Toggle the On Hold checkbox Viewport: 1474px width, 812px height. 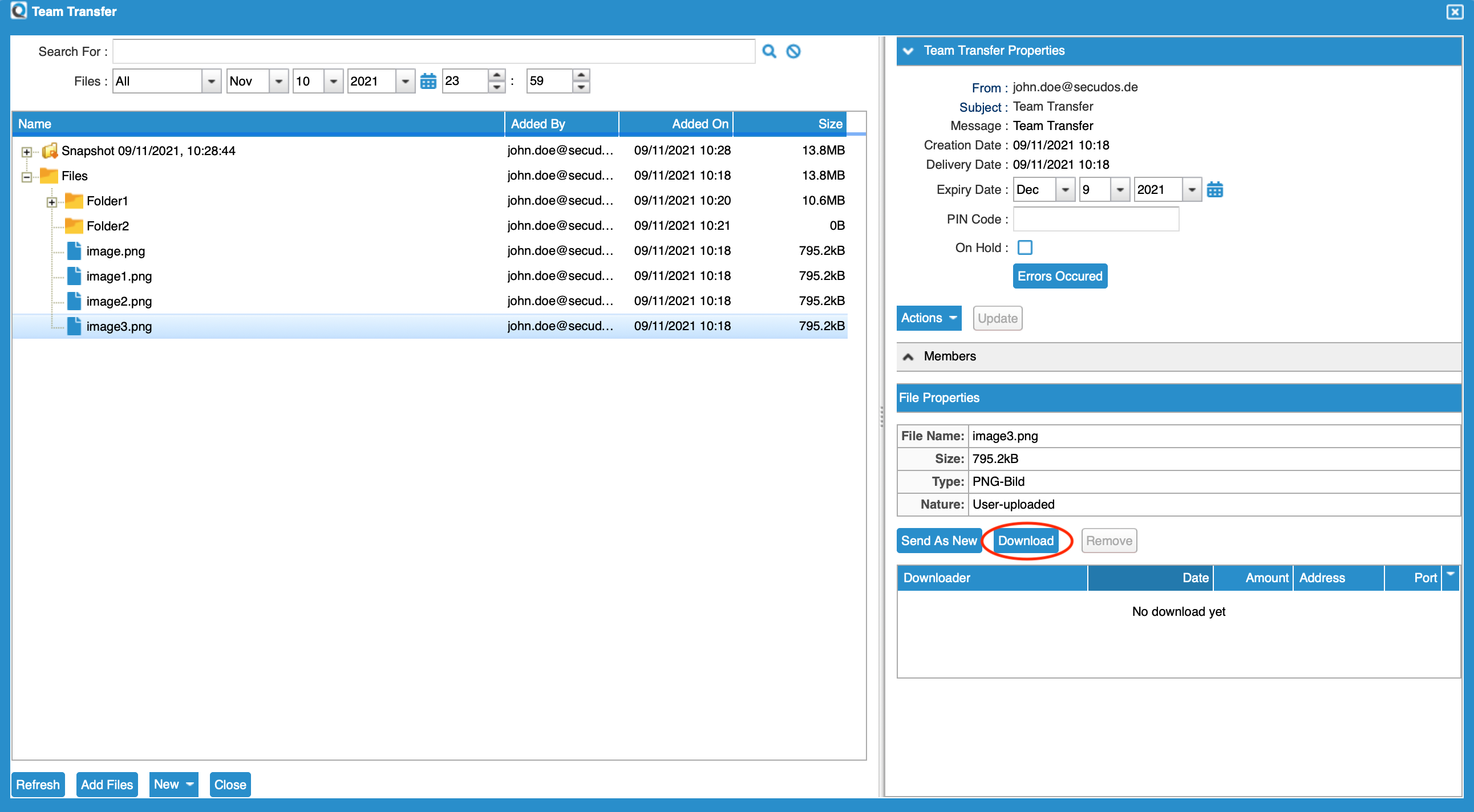[1025, 247]
